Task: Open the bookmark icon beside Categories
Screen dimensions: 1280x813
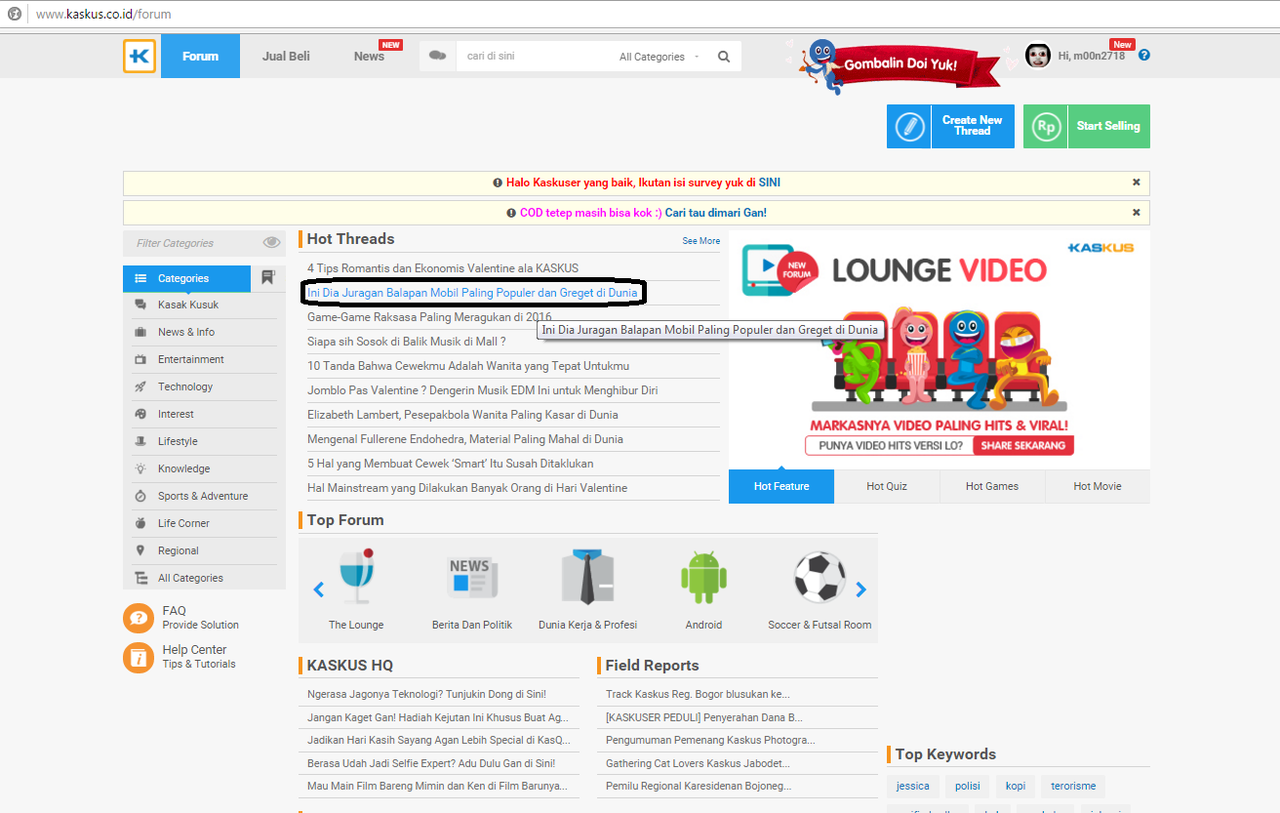Action: (x=268, y=278)
